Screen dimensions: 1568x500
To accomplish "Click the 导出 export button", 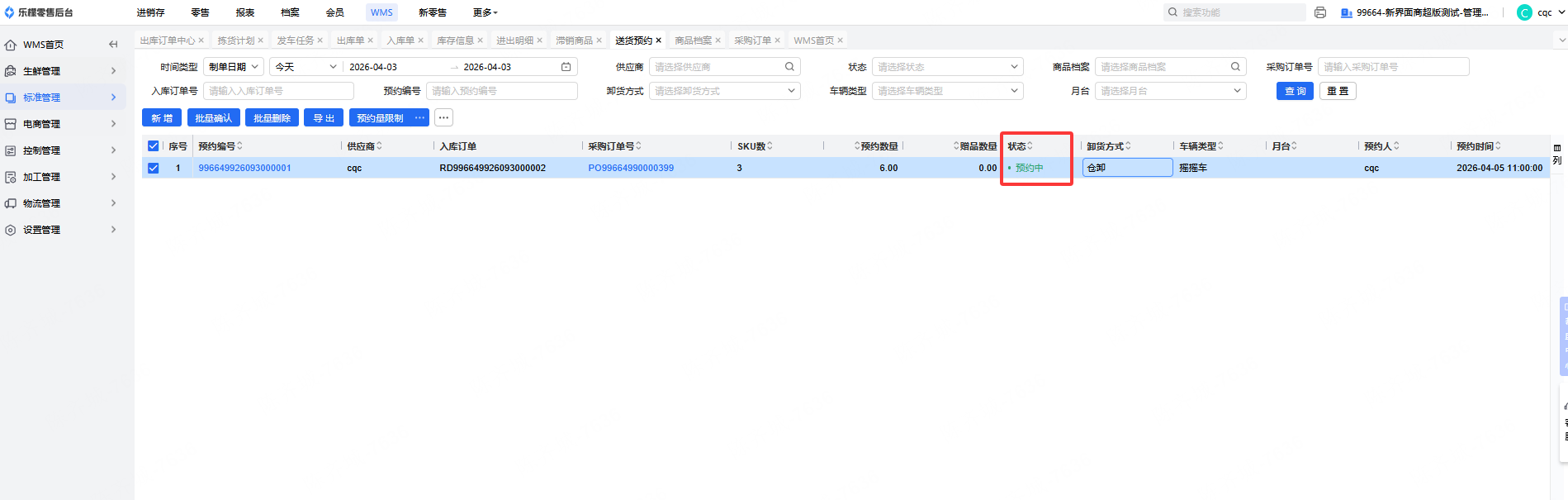I will pos(324,118).
